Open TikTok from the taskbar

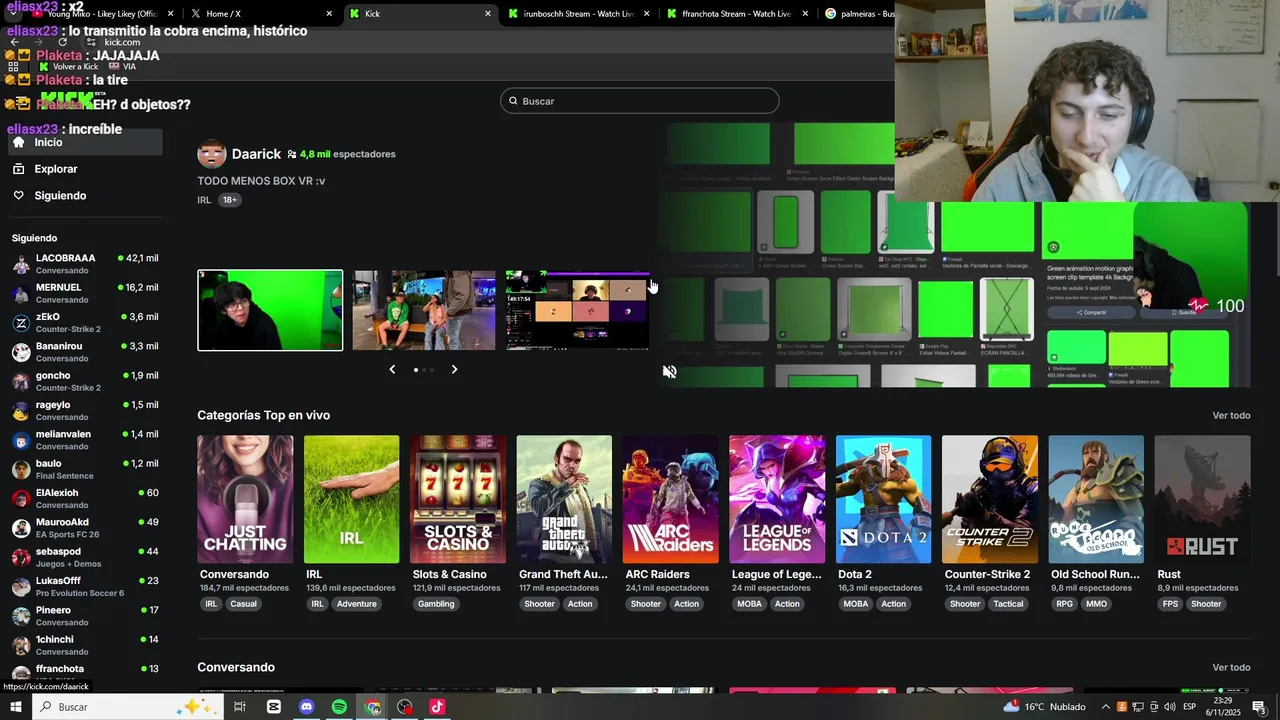click(x=437, y=707)
